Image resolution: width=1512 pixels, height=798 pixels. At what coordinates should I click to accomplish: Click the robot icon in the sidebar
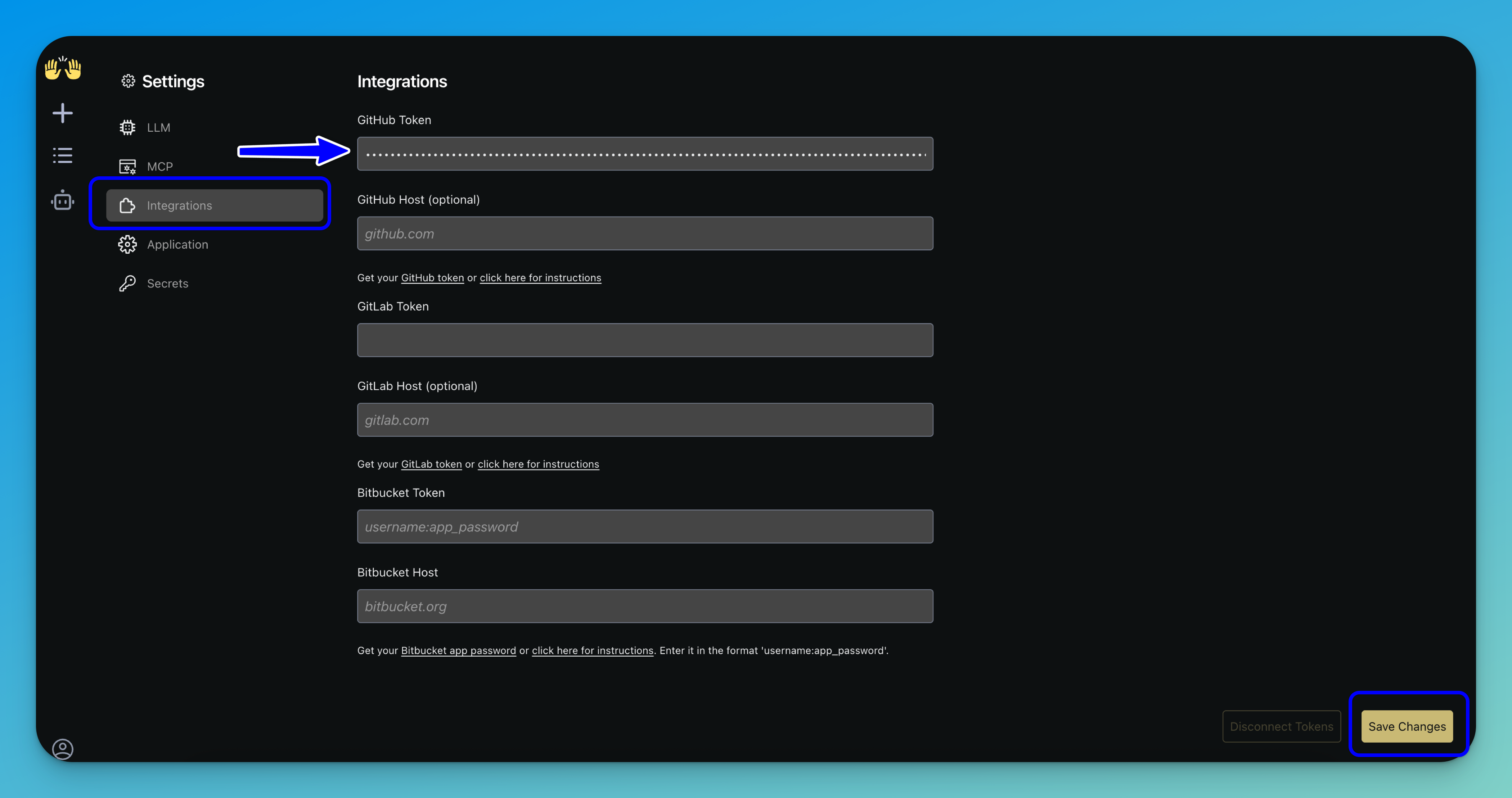[63, 201]
